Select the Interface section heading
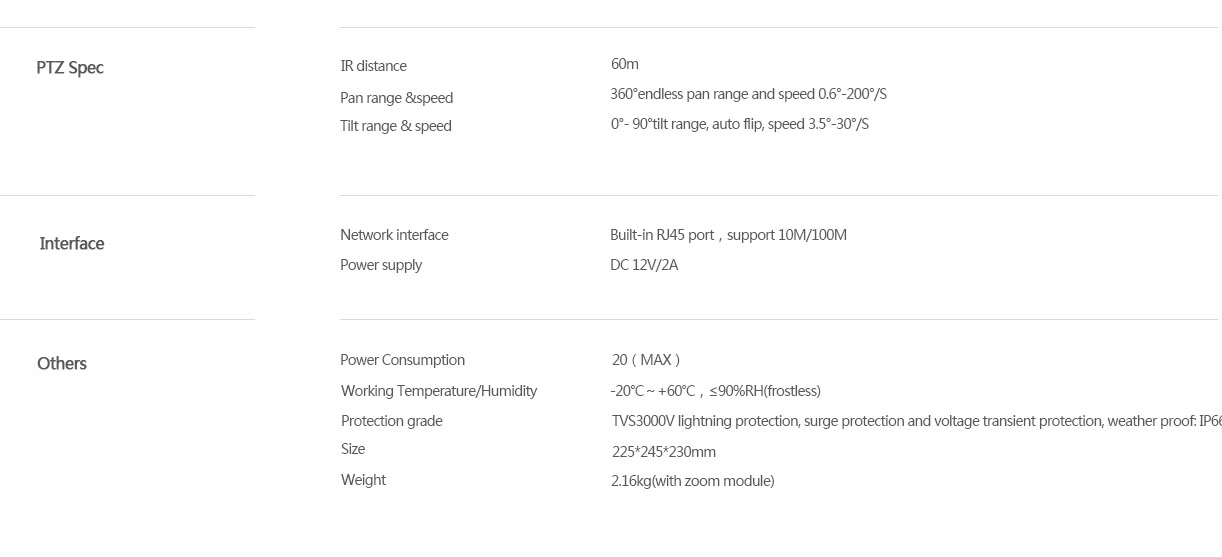Image resolution: width=1222 pixels, height=557 pixels. point(72,243)
